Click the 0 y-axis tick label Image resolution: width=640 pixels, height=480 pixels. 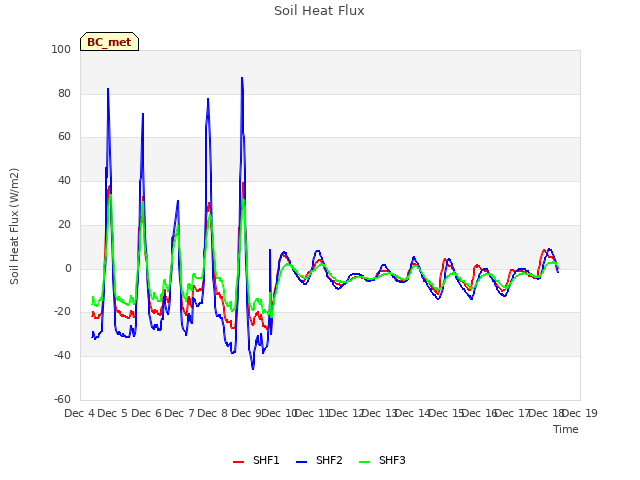(68, 269)
